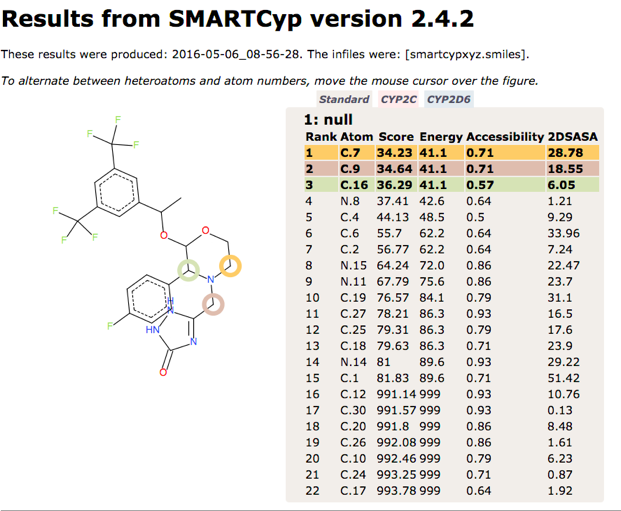Click the page heading 'Results from SMARTCyp version 2.4.2'
Image resolution: width=621 pixels, height=511 pixels.
pos(237,18)
